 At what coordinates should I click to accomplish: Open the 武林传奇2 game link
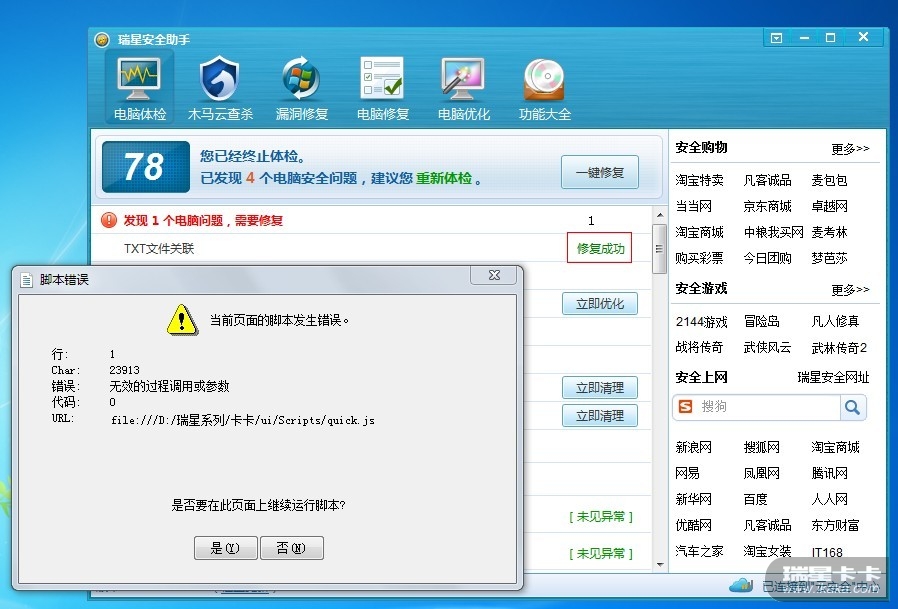[x=839, y=348]
